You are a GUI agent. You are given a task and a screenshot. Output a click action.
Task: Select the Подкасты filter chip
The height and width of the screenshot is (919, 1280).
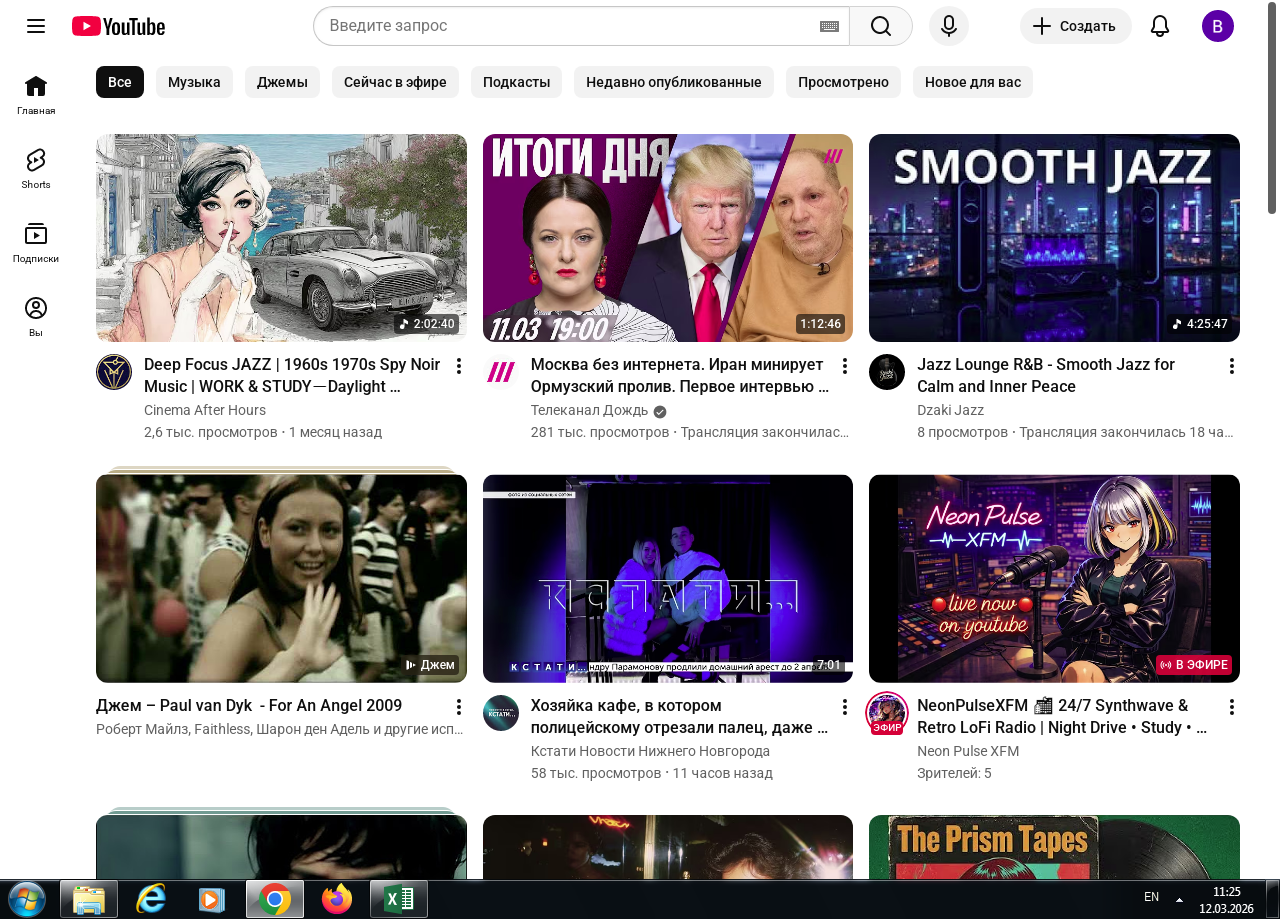pos(516,82)
